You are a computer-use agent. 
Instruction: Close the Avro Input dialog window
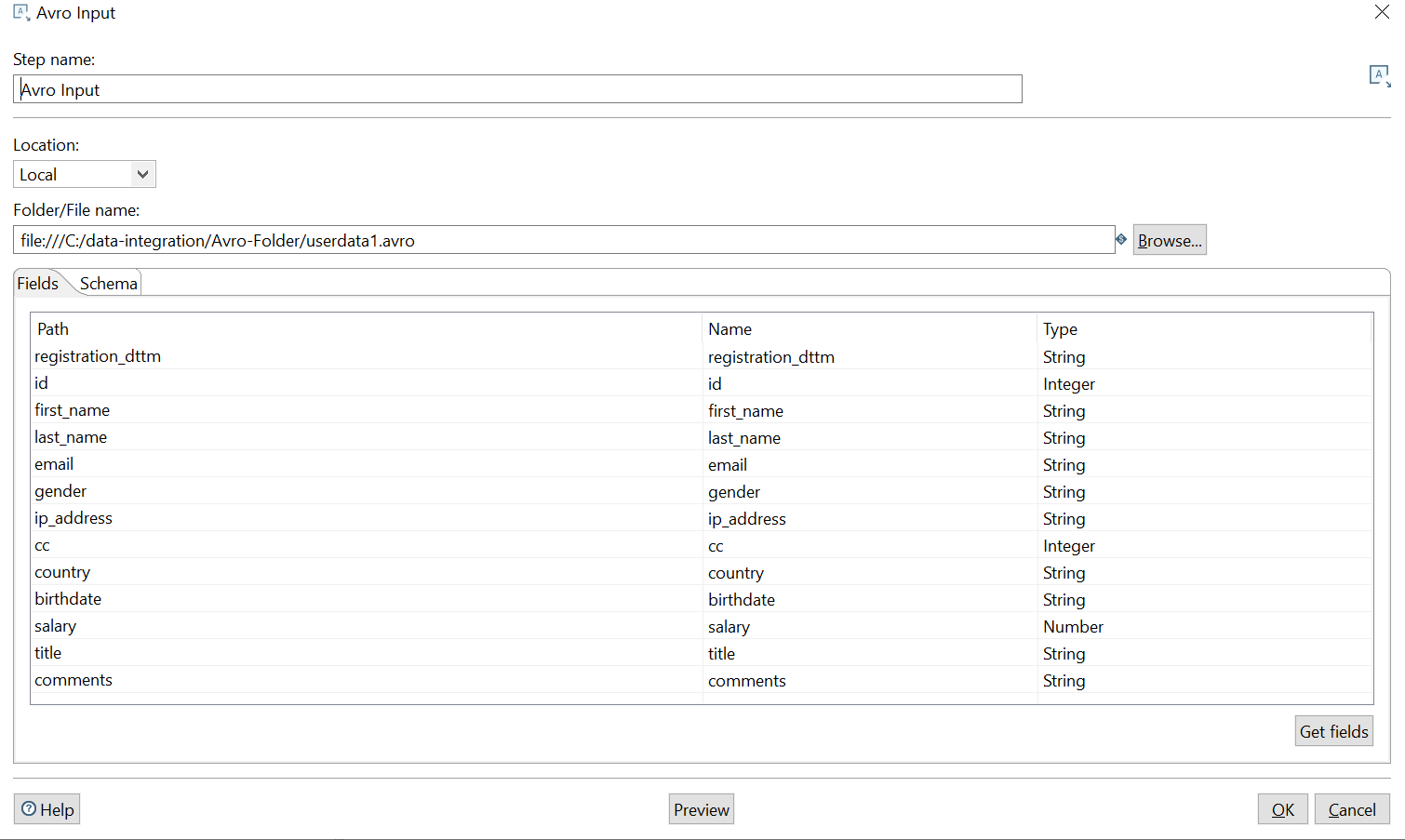1382,12
